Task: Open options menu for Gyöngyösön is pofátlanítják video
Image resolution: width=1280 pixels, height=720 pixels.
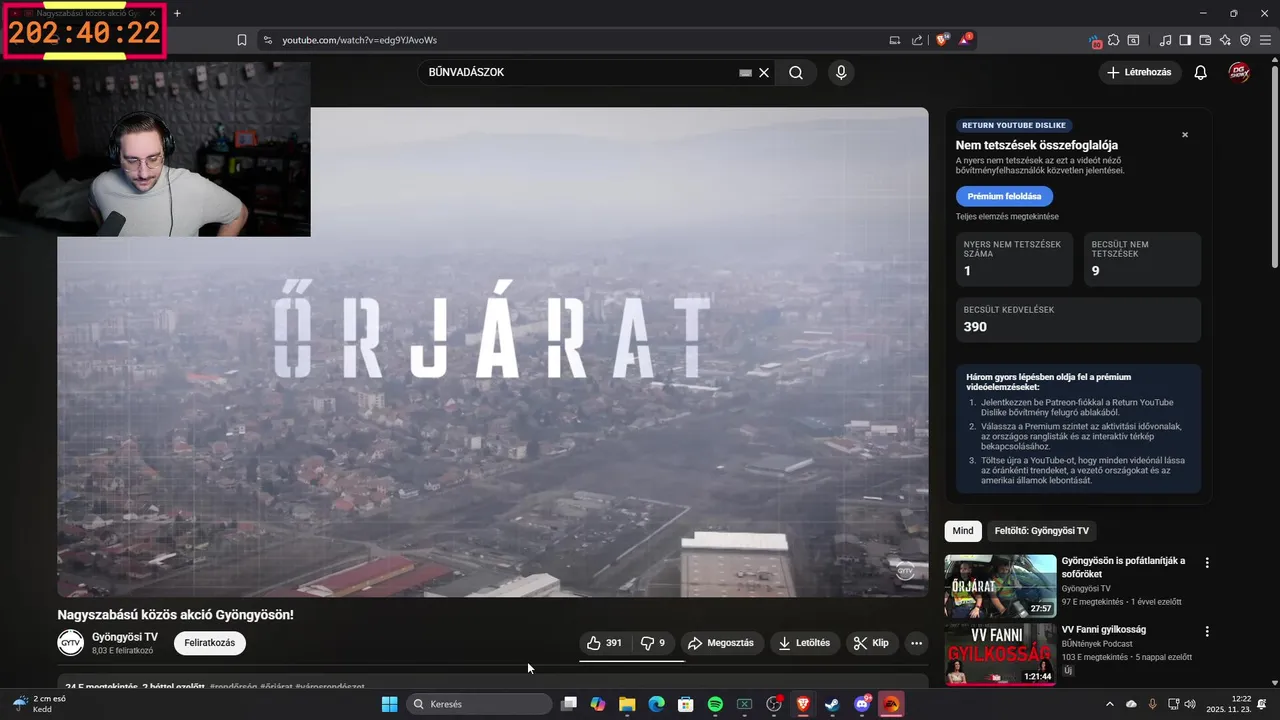Action: [1207, 563]
